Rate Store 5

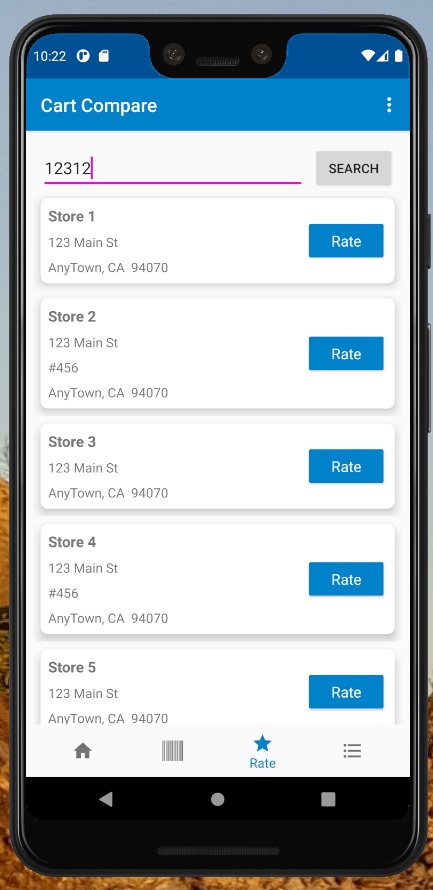tap(346, 691)
